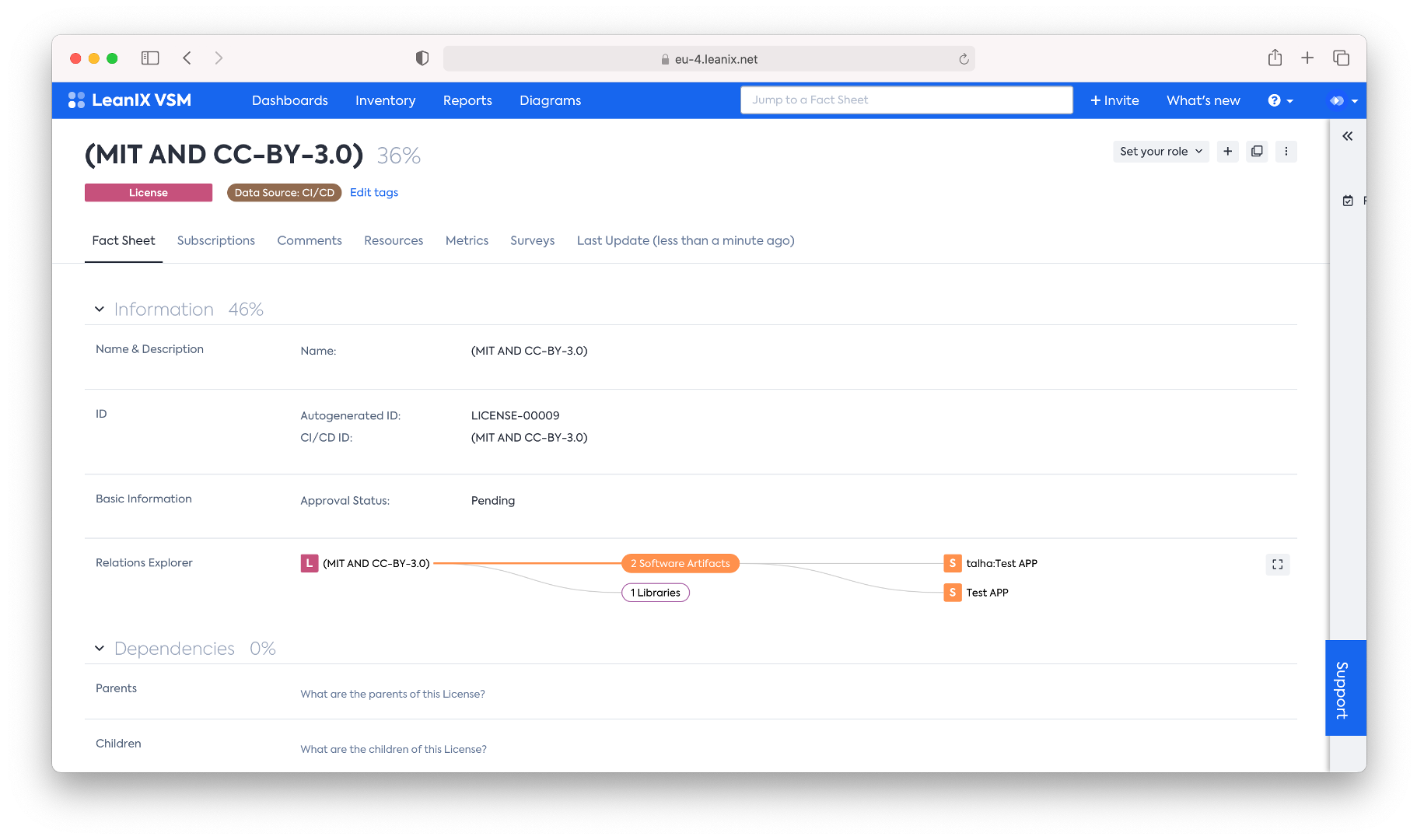
Task: Click the Data Source: CI/CD tag
Action: point(285,193)
